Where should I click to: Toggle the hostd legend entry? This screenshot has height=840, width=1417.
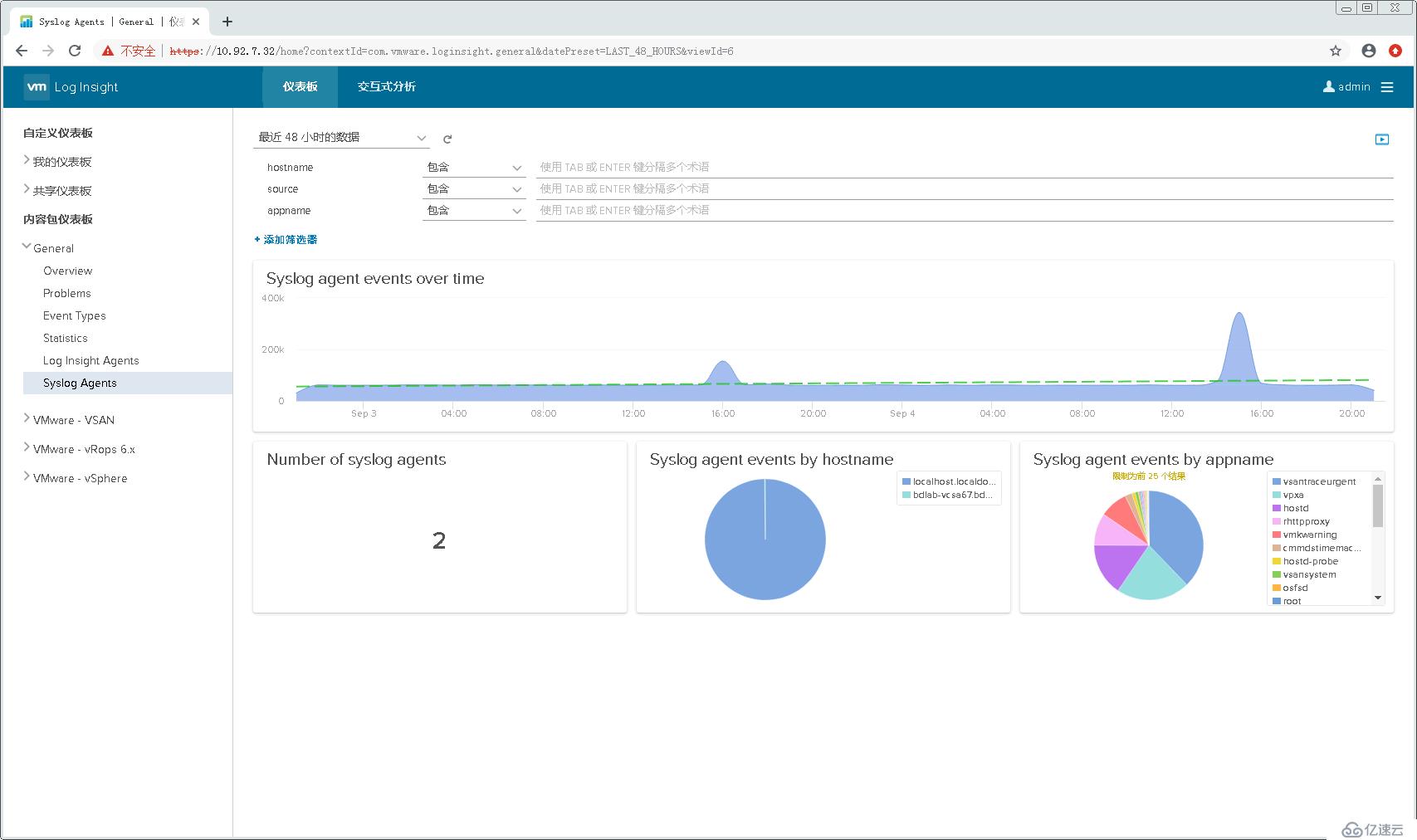coord(1291,508)
